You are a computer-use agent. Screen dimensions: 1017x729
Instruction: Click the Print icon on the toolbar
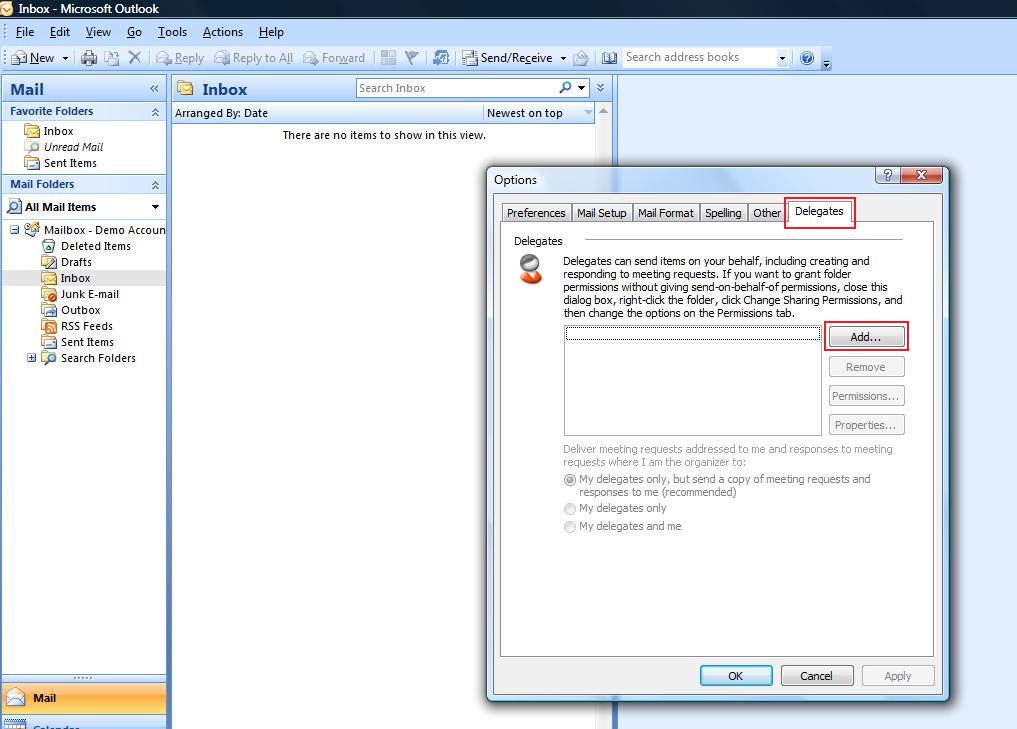point(89,57)
